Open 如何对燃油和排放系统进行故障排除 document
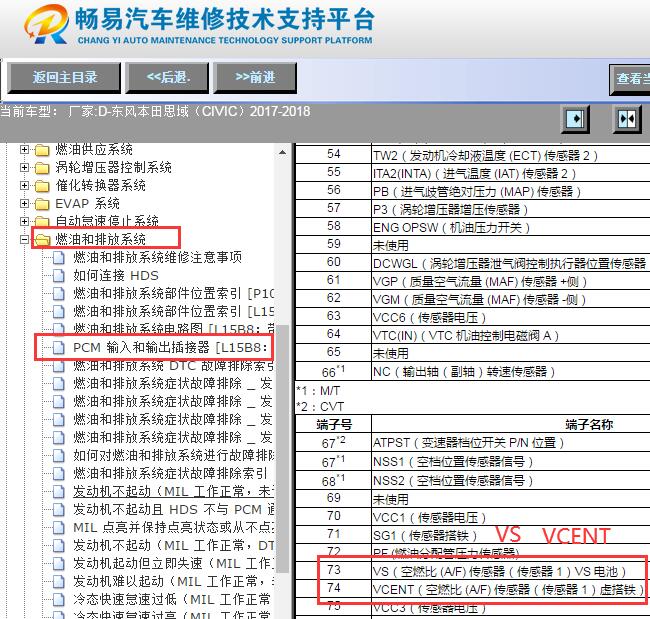 coord(173,455)
